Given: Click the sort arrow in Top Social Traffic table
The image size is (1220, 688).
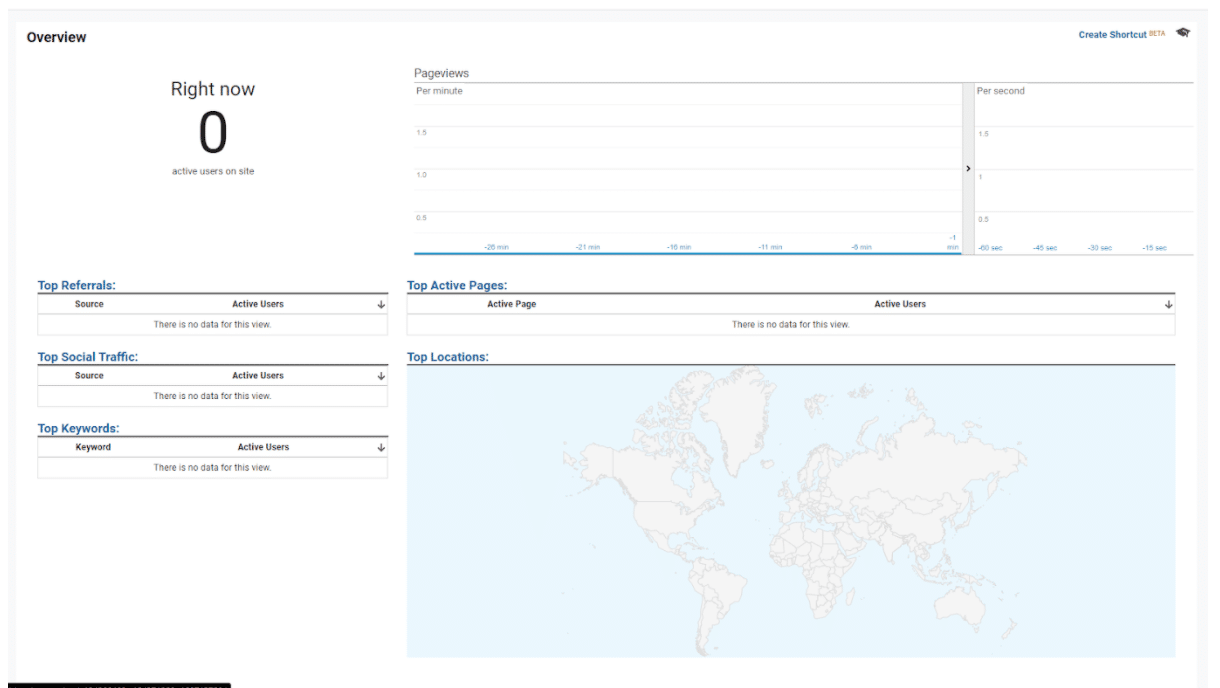Looking at the screenshot, I should point(381,377).
